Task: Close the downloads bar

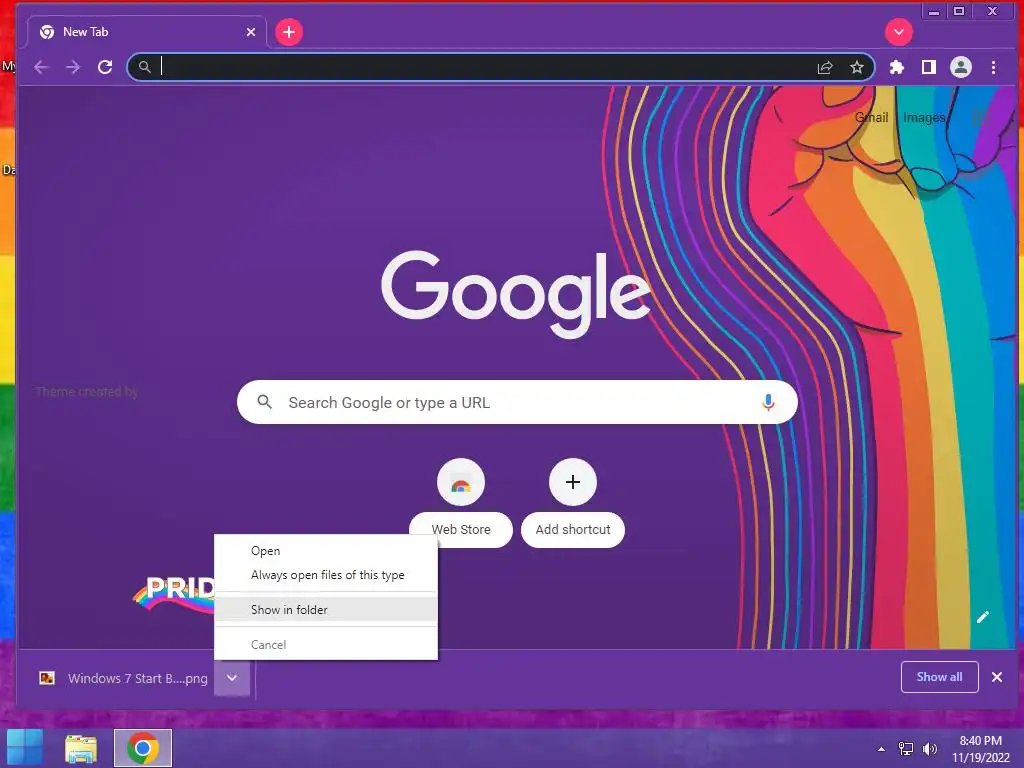Action: [997, 677]
